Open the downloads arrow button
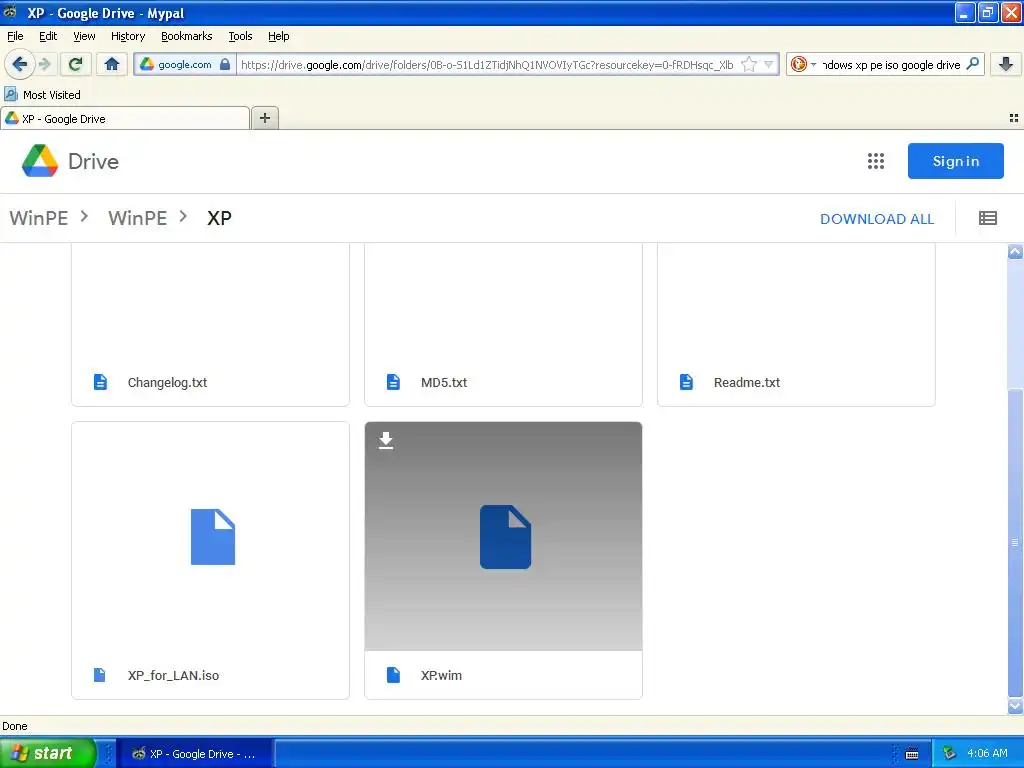This screenshot has width=1024, height=768. pos(1006,64)
